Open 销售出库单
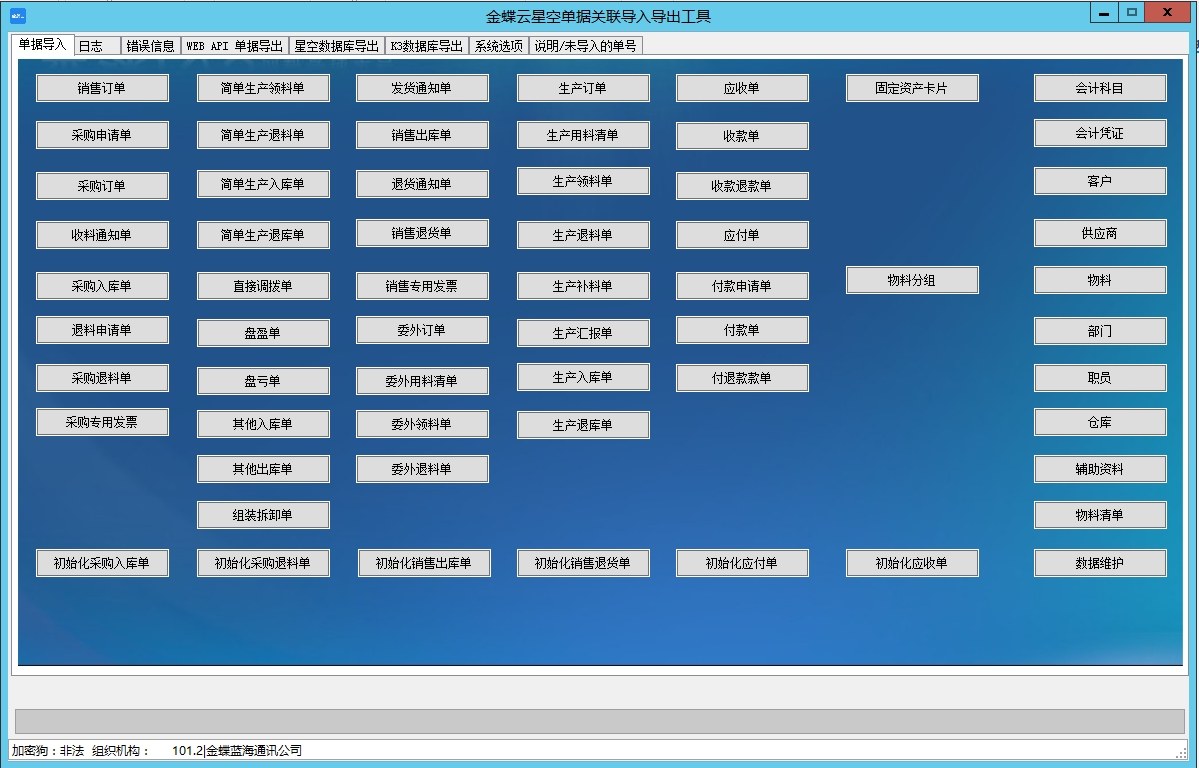1199x768 pixels. pos(422,135)
